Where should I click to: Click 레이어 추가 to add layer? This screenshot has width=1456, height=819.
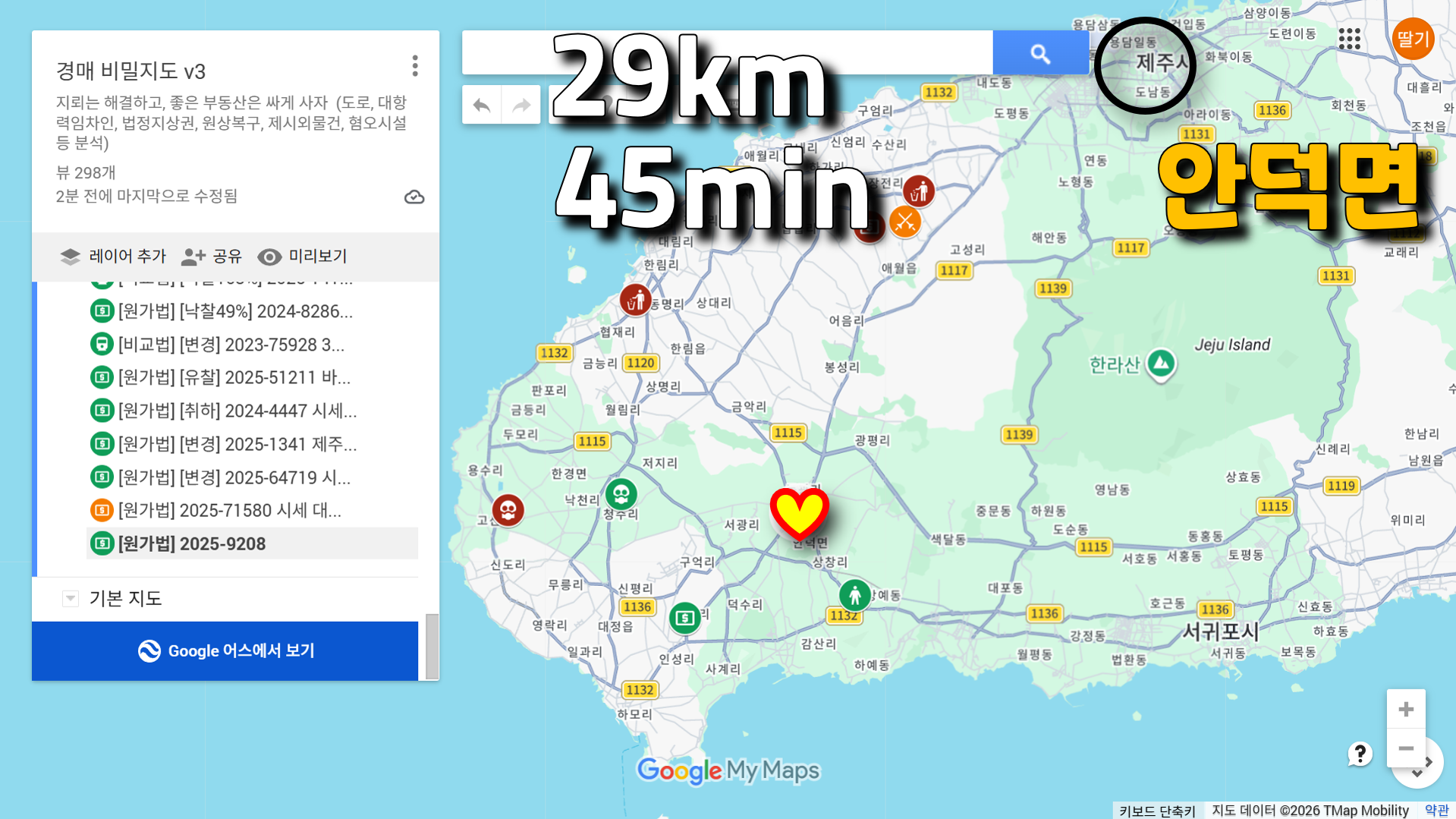[113, 257]
